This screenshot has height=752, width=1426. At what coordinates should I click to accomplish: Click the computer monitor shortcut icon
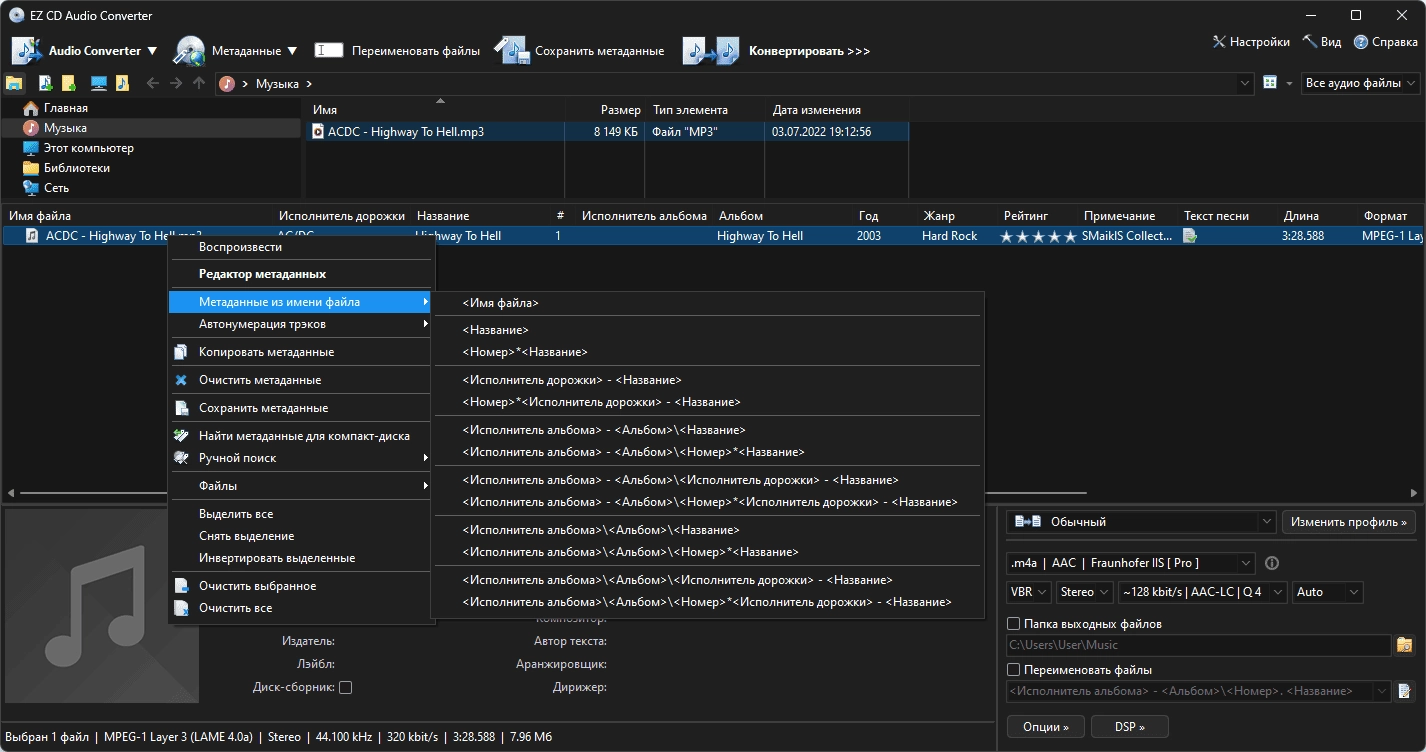coord(98,83)
